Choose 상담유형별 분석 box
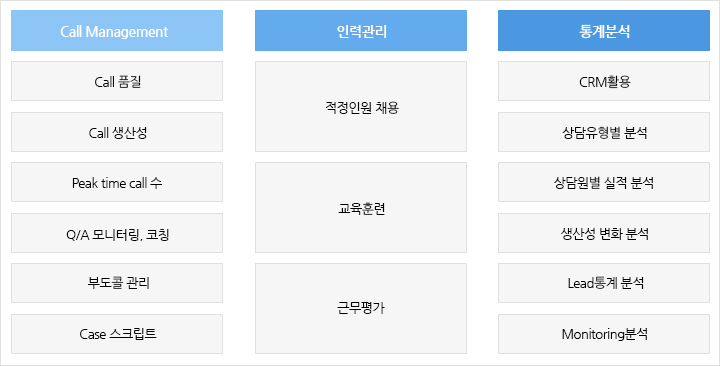The width and height of the screenshot is (720, 366). [x=604, y=132]
